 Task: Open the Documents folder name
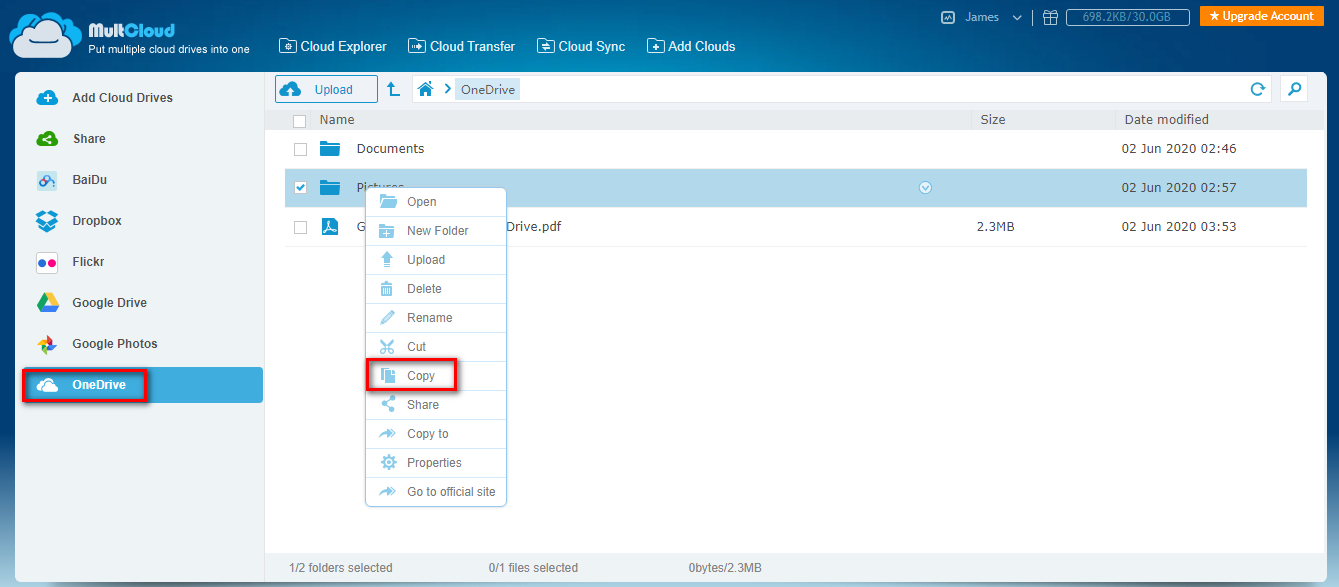390,149
